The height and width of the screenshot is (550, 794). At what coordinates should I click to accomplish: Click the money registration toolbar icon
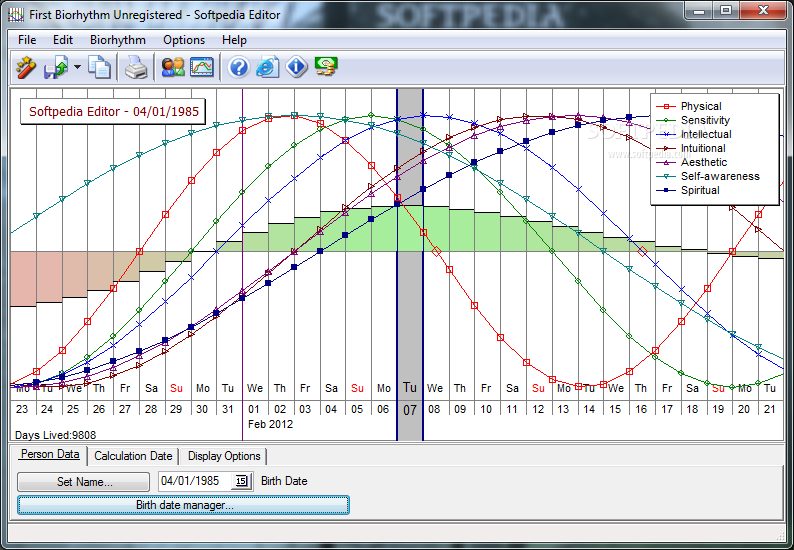point(326,67)
